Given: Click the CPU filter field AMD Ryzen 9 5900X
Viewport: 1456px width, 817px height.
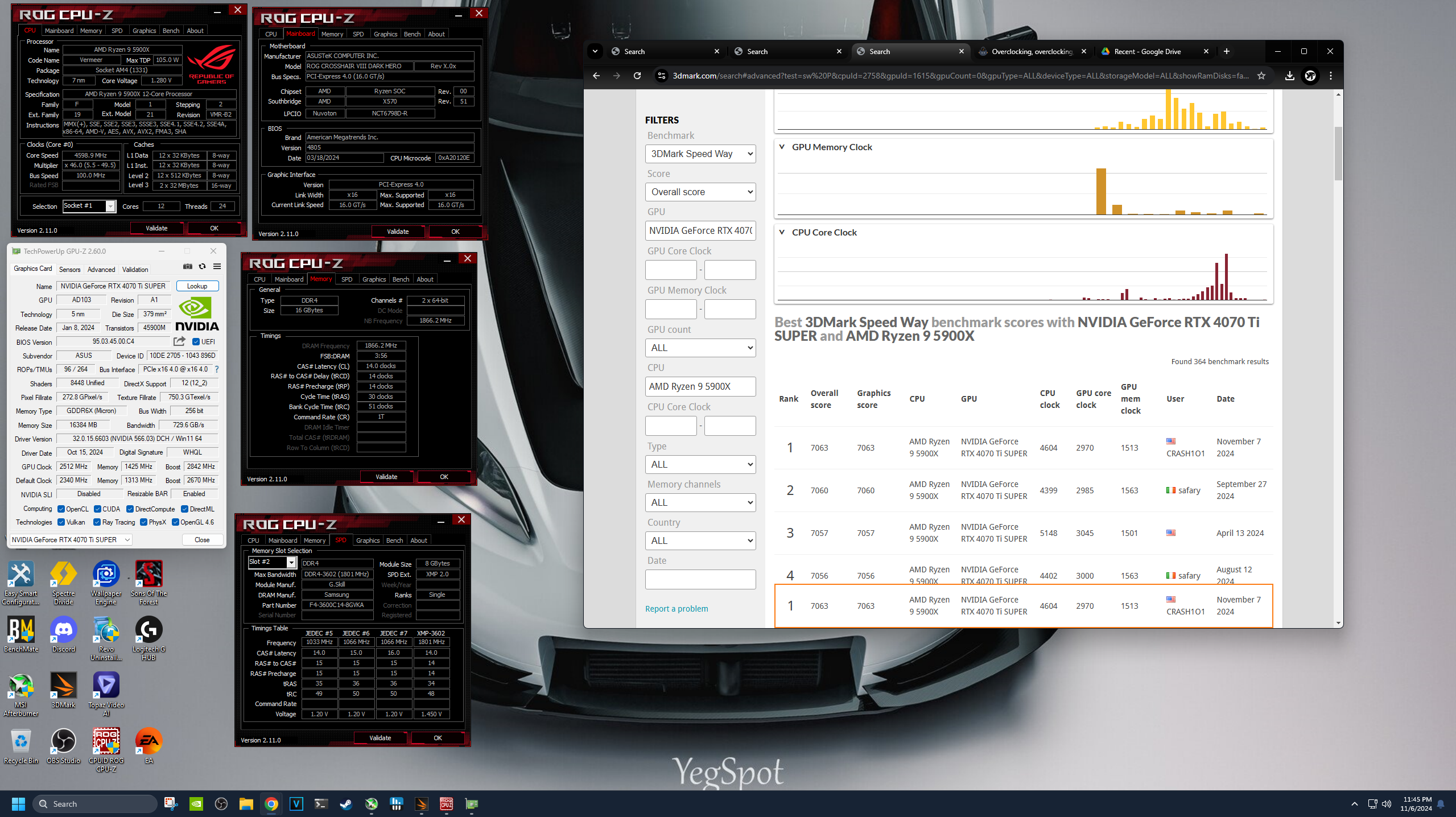Looking at the screenshot, I should (700, 386).
